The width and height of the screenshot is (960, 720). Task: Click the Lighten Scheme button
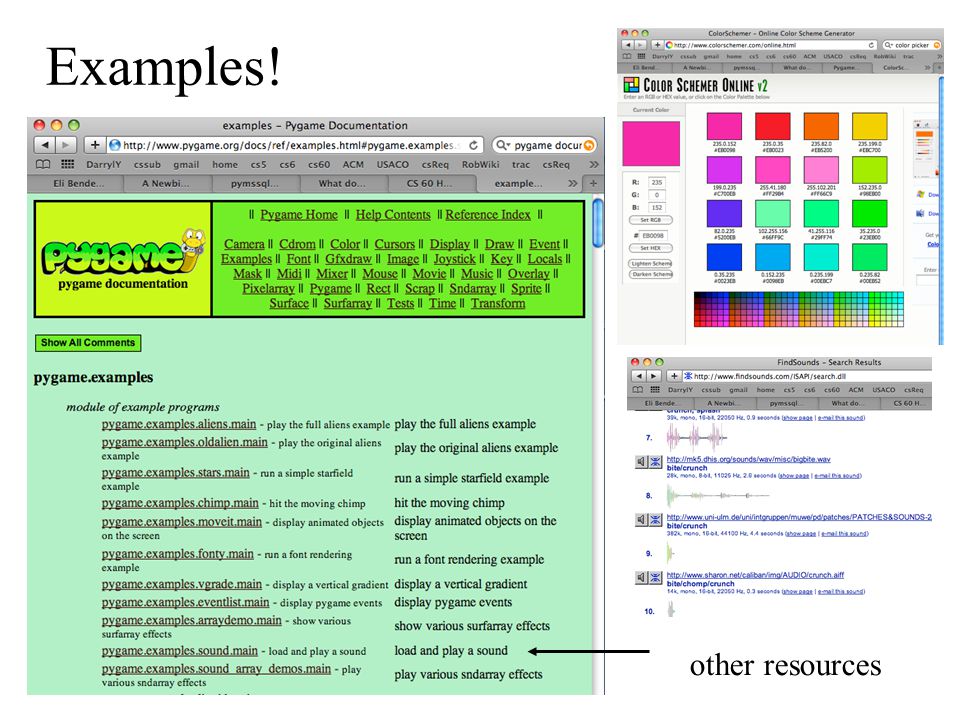point(651,263)
